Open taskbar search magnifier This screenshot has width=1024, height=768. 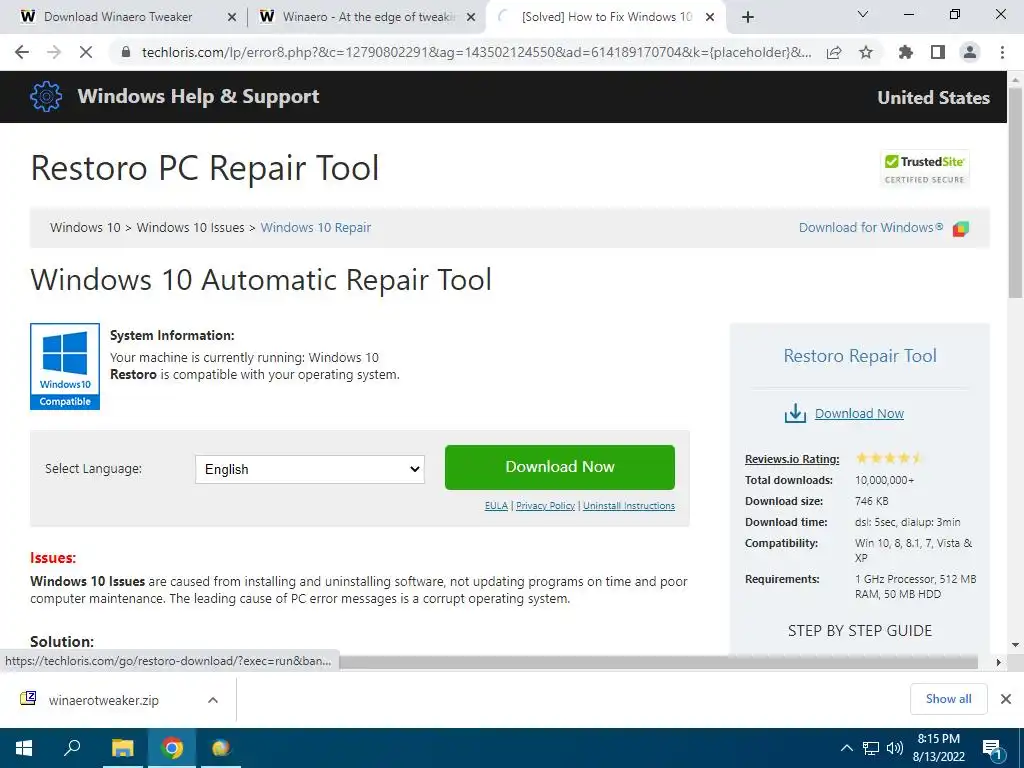[x=72, y=748]
